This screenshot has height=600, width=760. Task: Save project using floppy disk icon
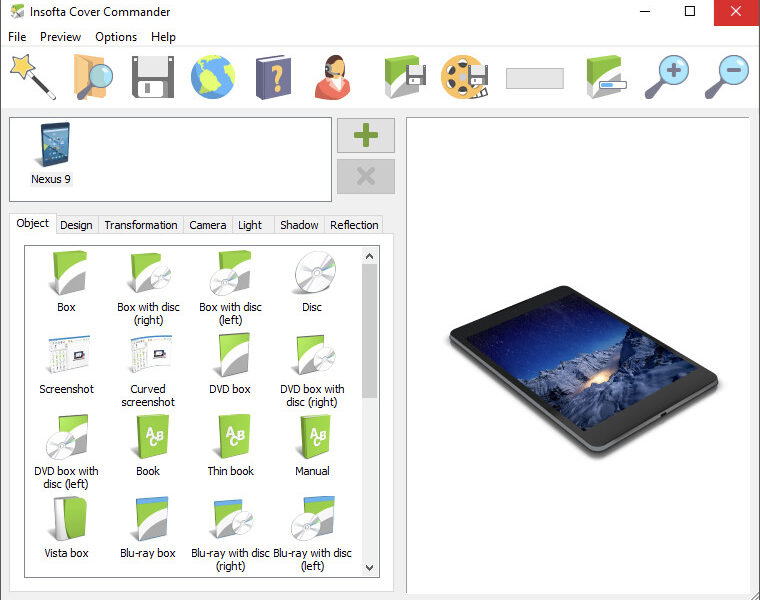(153, 77)
